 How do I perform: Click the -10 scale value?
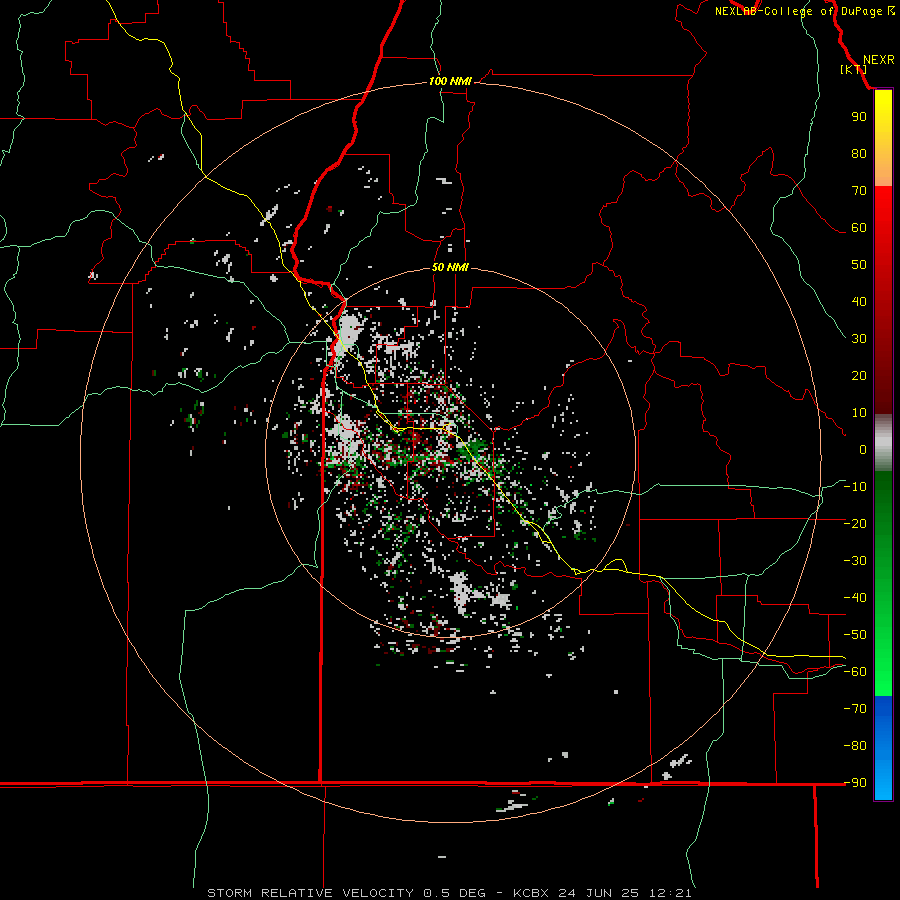[x=855, y=487]
